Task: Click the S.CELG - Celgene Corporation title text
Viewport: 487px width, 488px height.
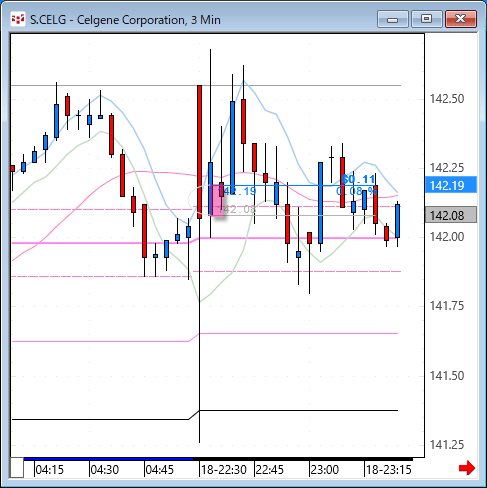Action: (x=125, y=20)
